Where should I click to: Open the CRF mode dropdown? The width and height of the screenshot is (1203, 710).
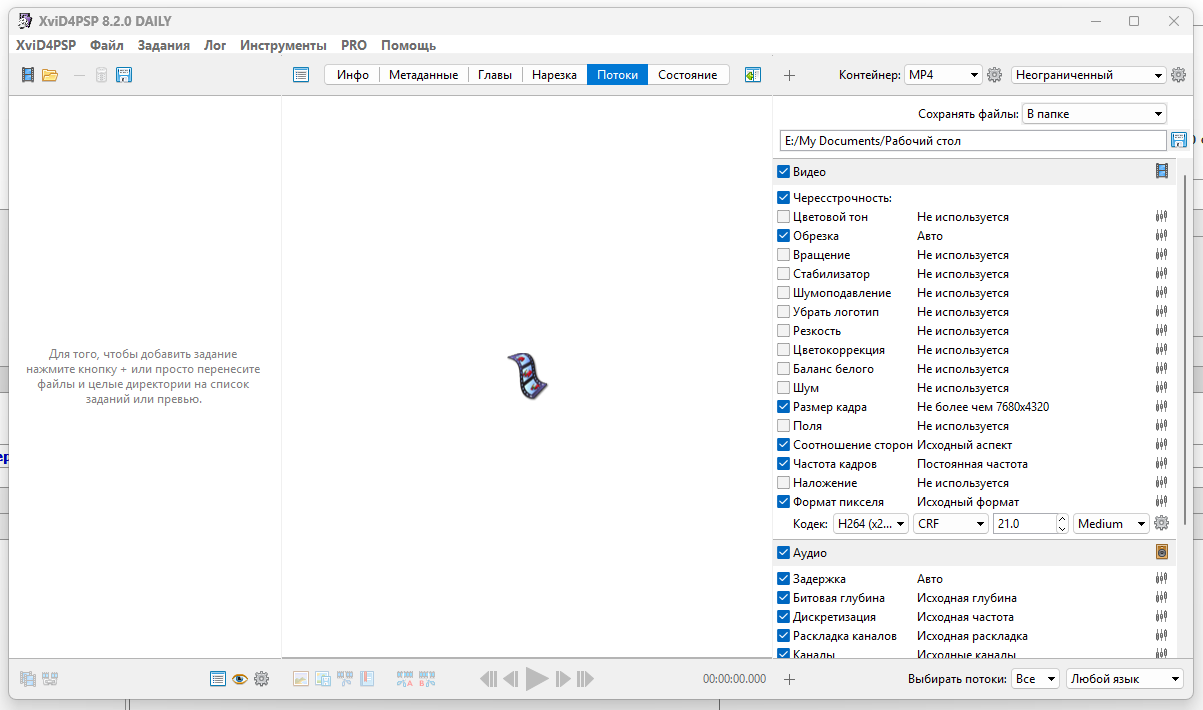[950, 522]
